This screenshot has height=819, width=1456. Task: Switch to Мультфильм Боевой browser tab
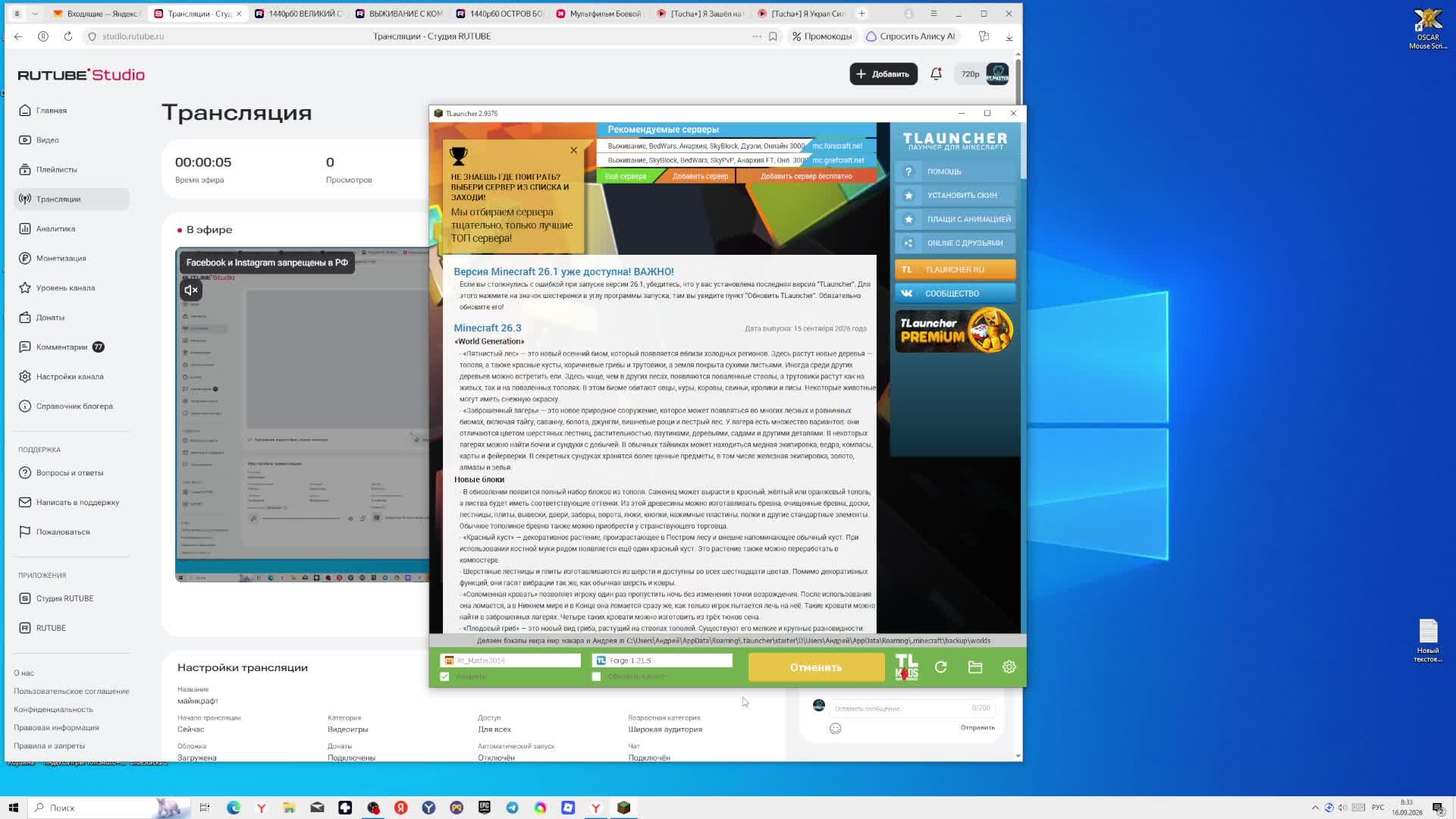pos(600,14)
